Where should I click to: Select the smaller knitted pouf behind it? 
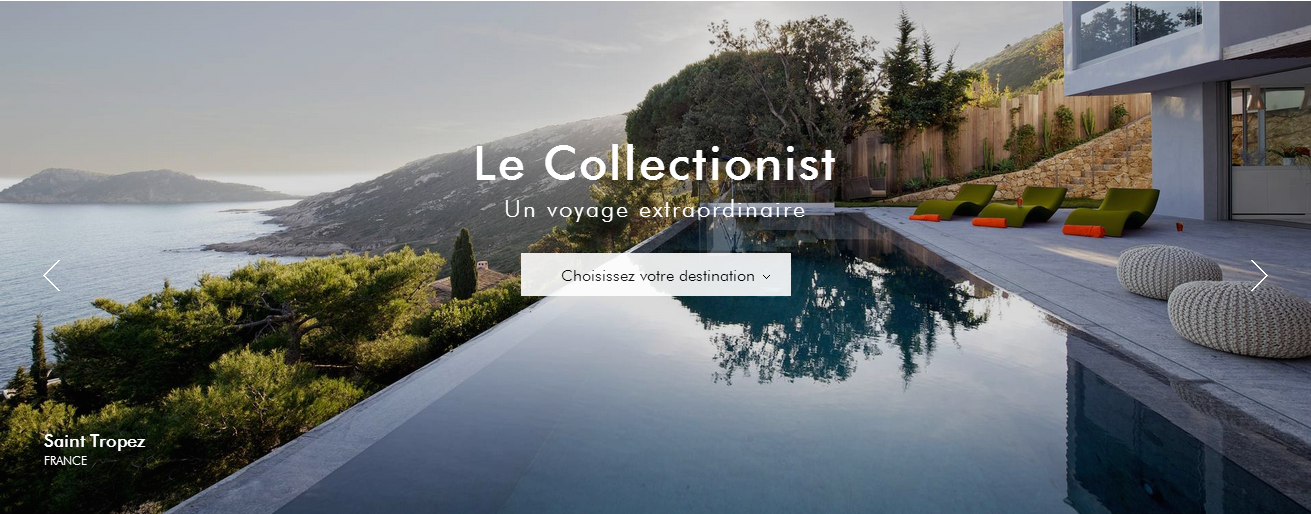(x=1169, y=272)
